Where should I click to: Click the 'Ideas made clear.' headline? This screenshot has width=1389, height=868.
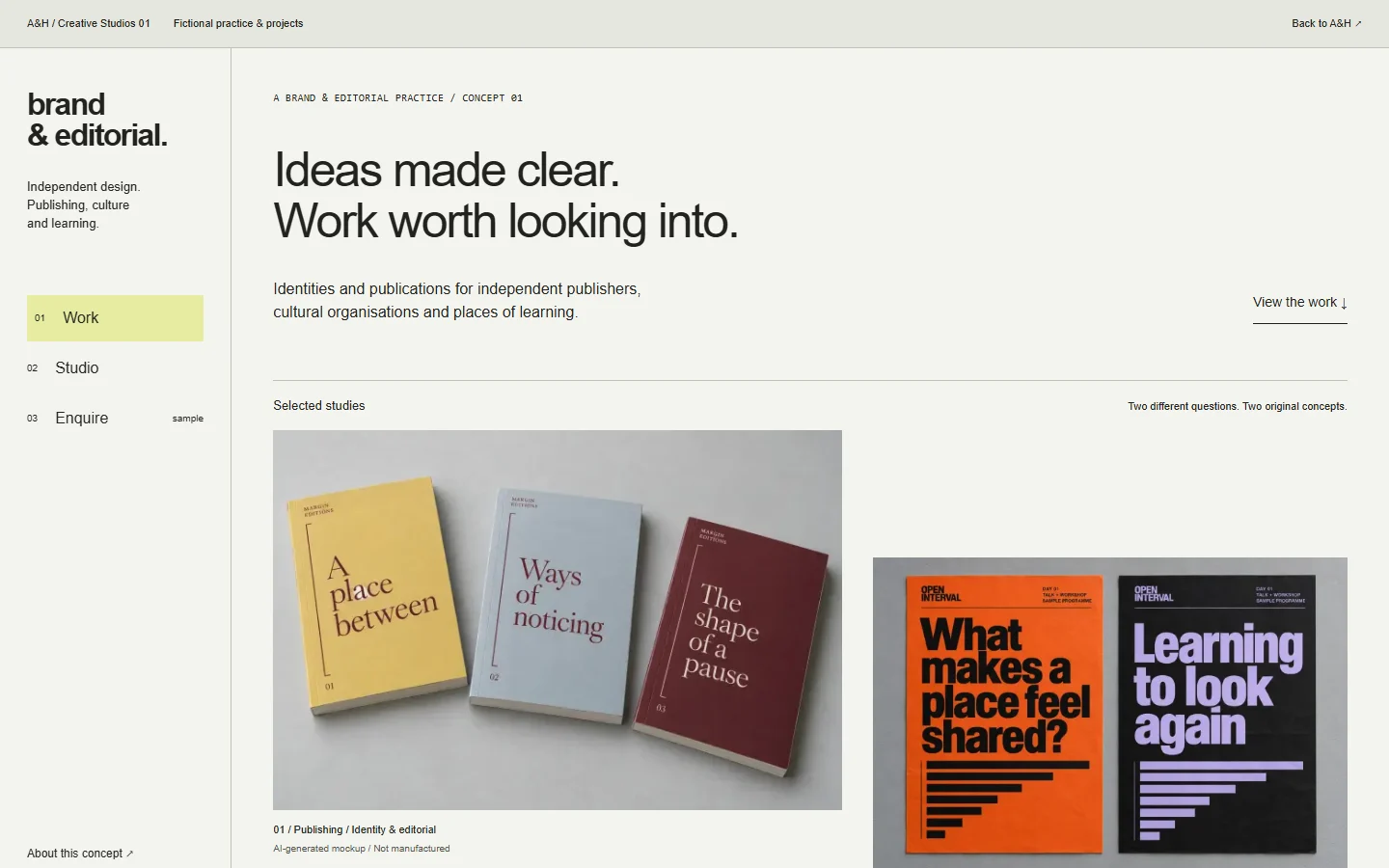447,171
